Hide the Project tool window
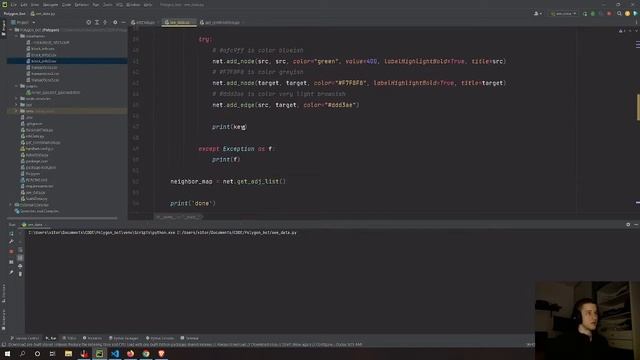Image resolution: width=640 pixels, height=360 pixels. [123, 22]
